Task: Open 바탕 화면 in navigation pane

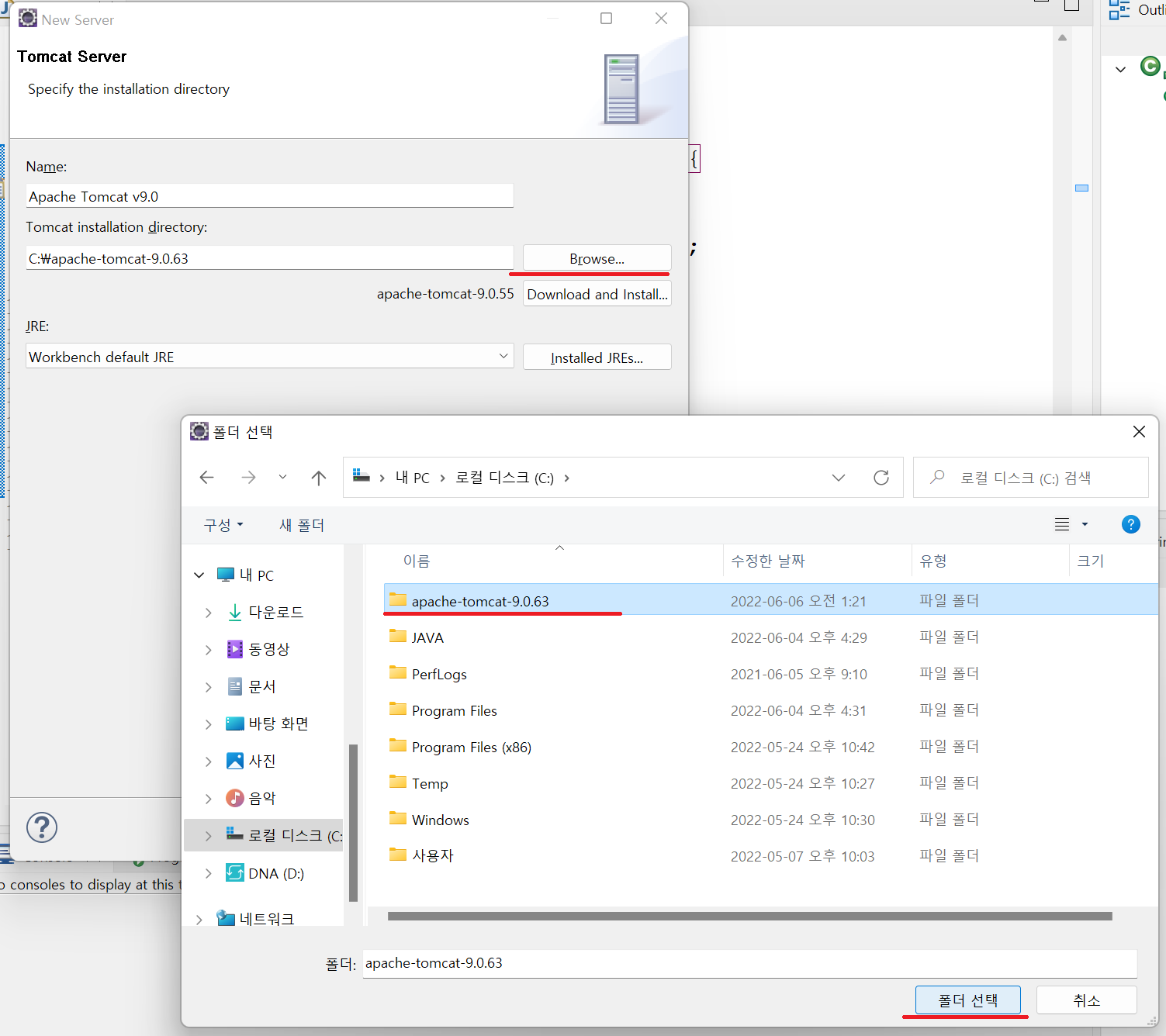Action: [x=279, y=723]
